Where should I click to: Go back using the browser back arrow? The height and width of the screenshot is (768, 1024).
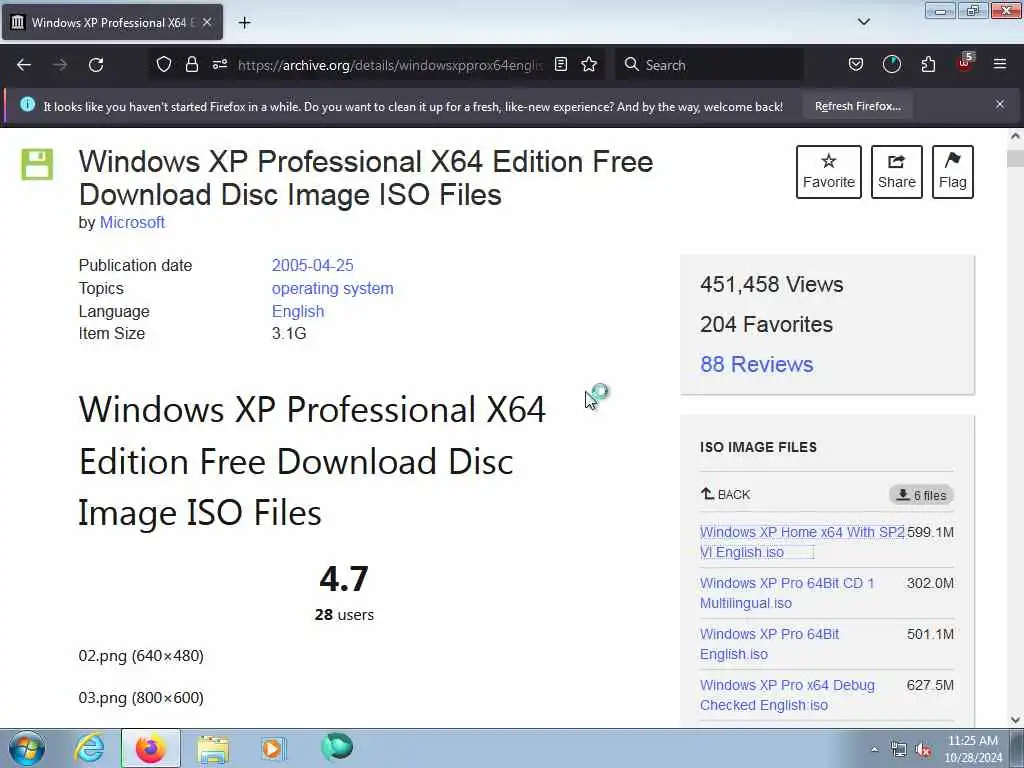click(24, 65)
